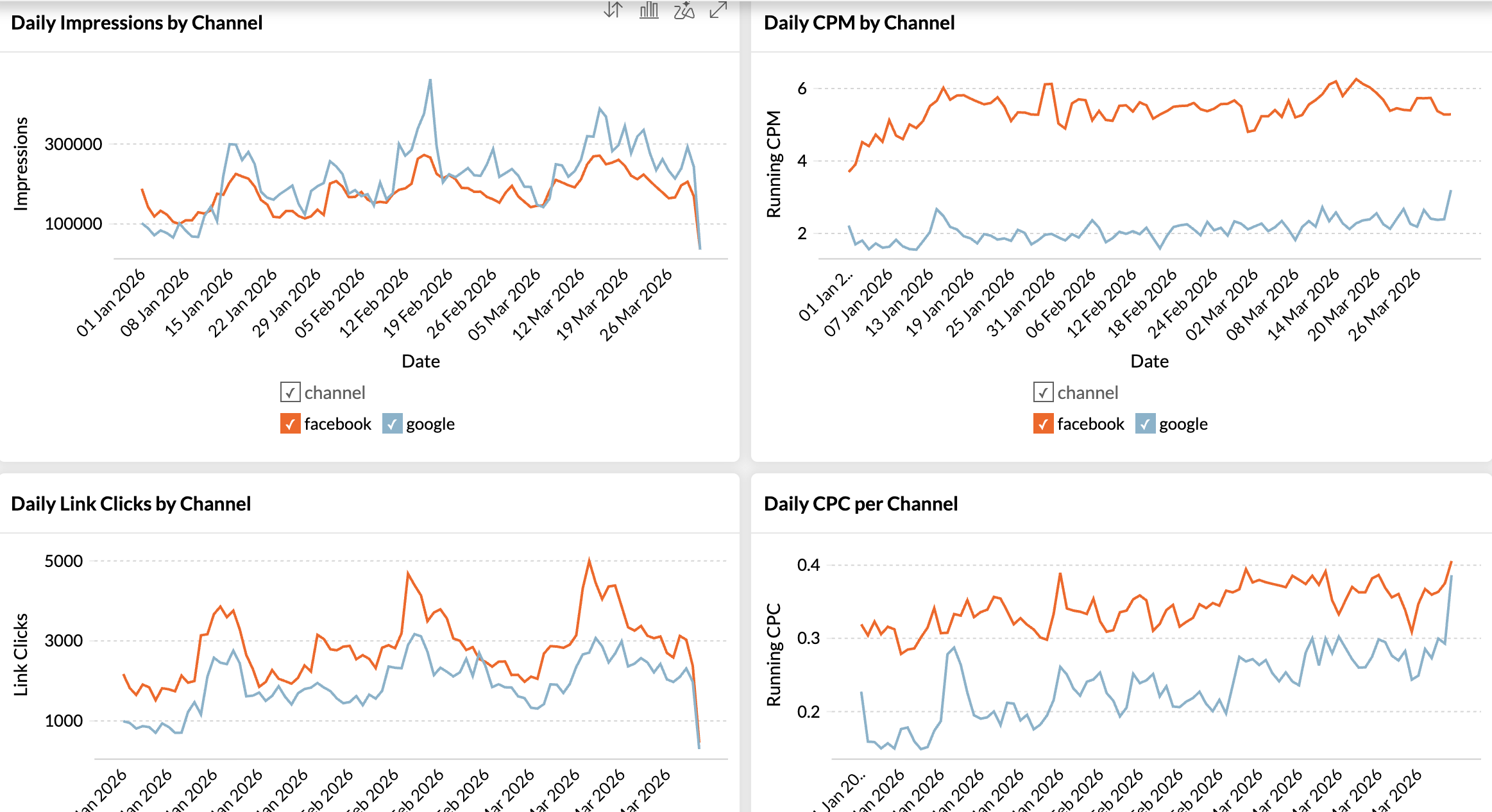Viewport: 1492px width, 812px height.
Task: Click the Running CPM y-axis label
Action: tap(774, 164)
